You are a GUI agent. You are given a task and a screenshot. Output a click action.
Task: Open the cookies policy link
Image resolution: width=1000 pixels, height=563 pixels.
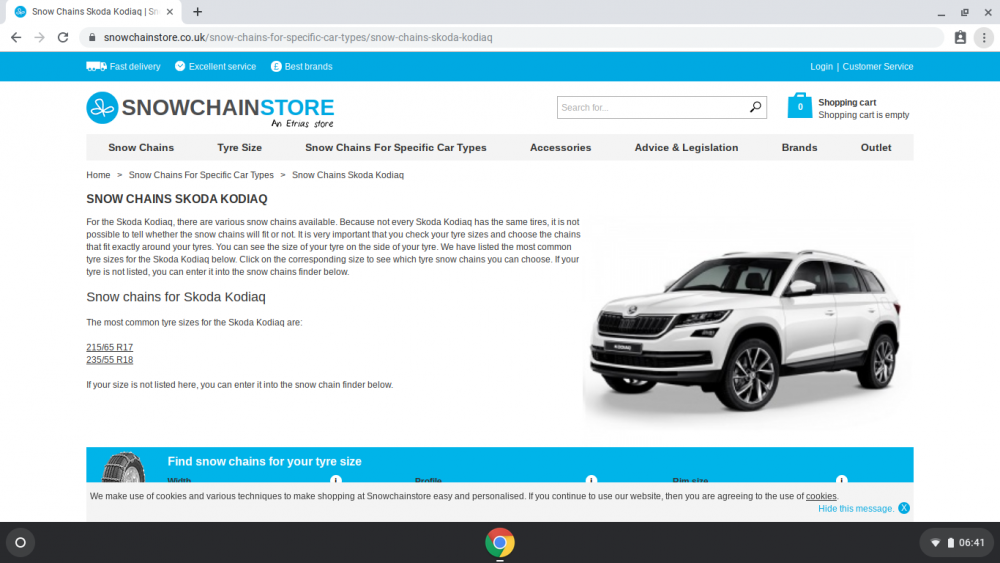(x=821, y=496)
